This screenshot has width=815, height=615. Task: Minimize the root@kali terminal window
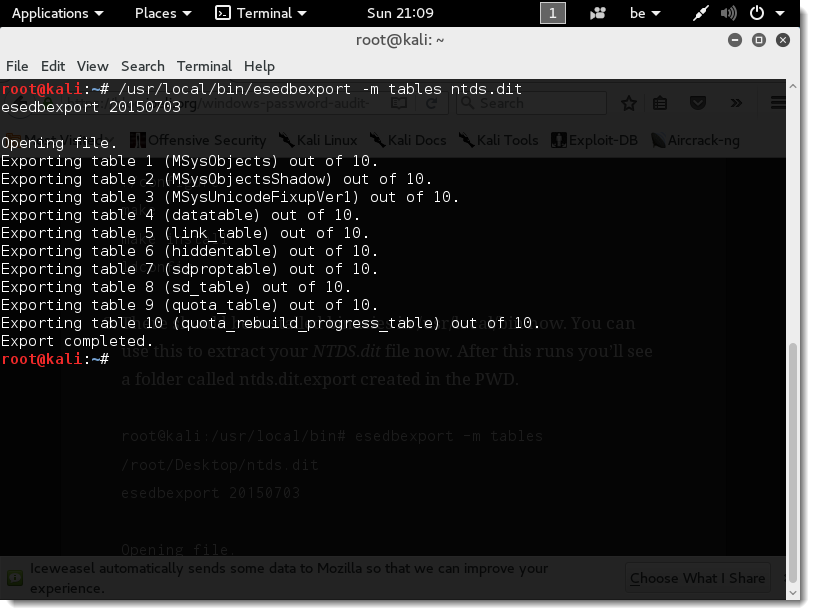(738, 40)
